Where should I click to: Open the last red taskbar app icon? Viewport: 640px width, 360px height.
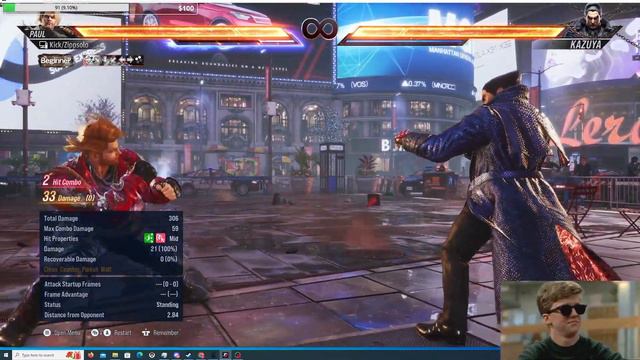pyautogui.click(x=238, y=355)
